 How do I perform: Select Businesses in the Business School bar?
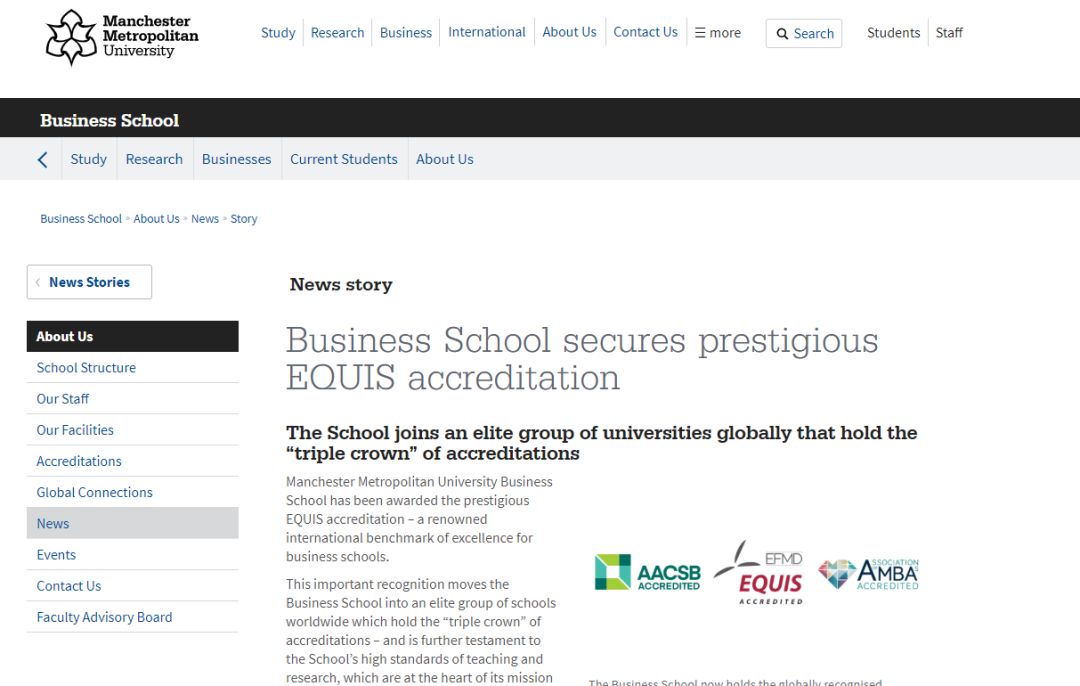(236, 159)
